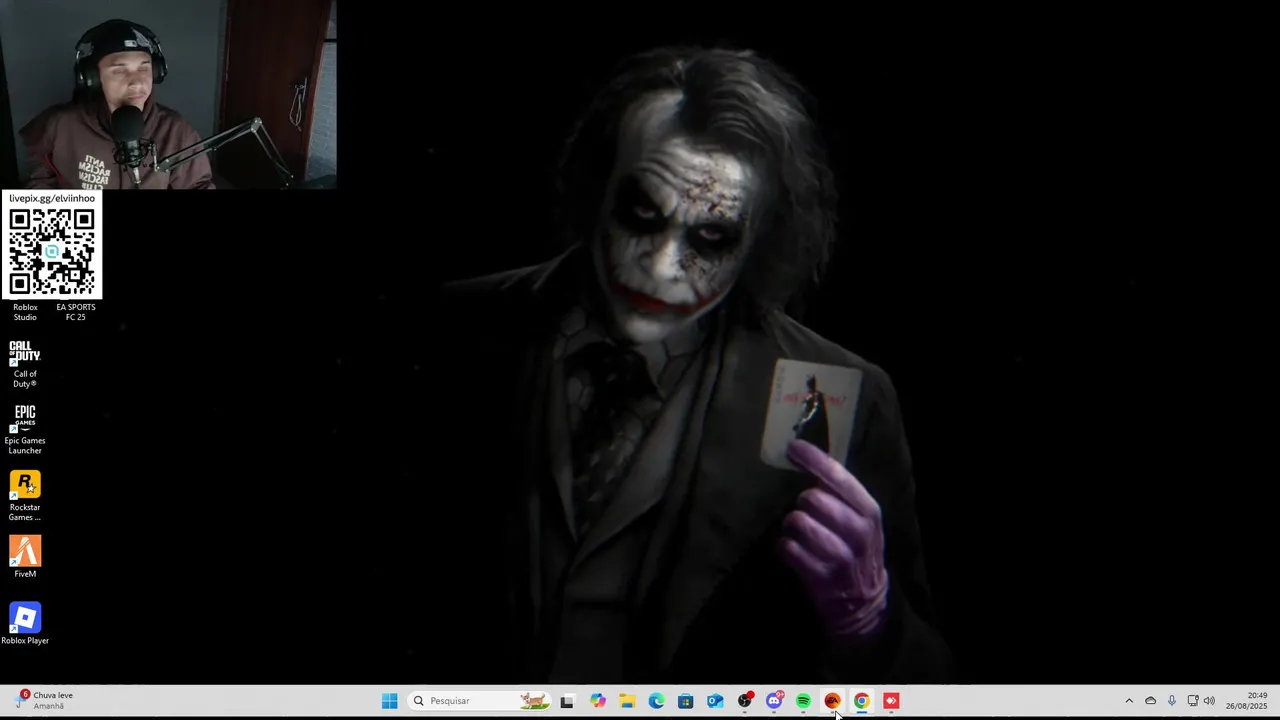The height and width of the screenshot is (720, 1280).
Task: Open the OneDrive cloud tray icon
Action: coord(1150,701)
